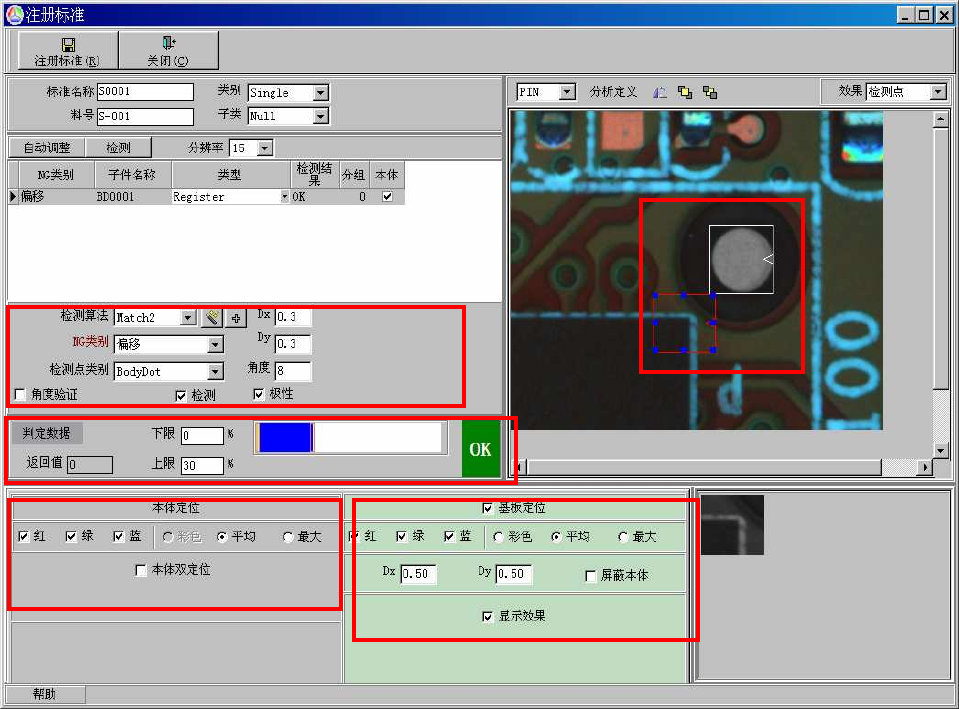The width and height of the screenshot is (959, 709).
Task: Open the 检测算法 Match2 dropdown
Action: (x=188, y=317)
